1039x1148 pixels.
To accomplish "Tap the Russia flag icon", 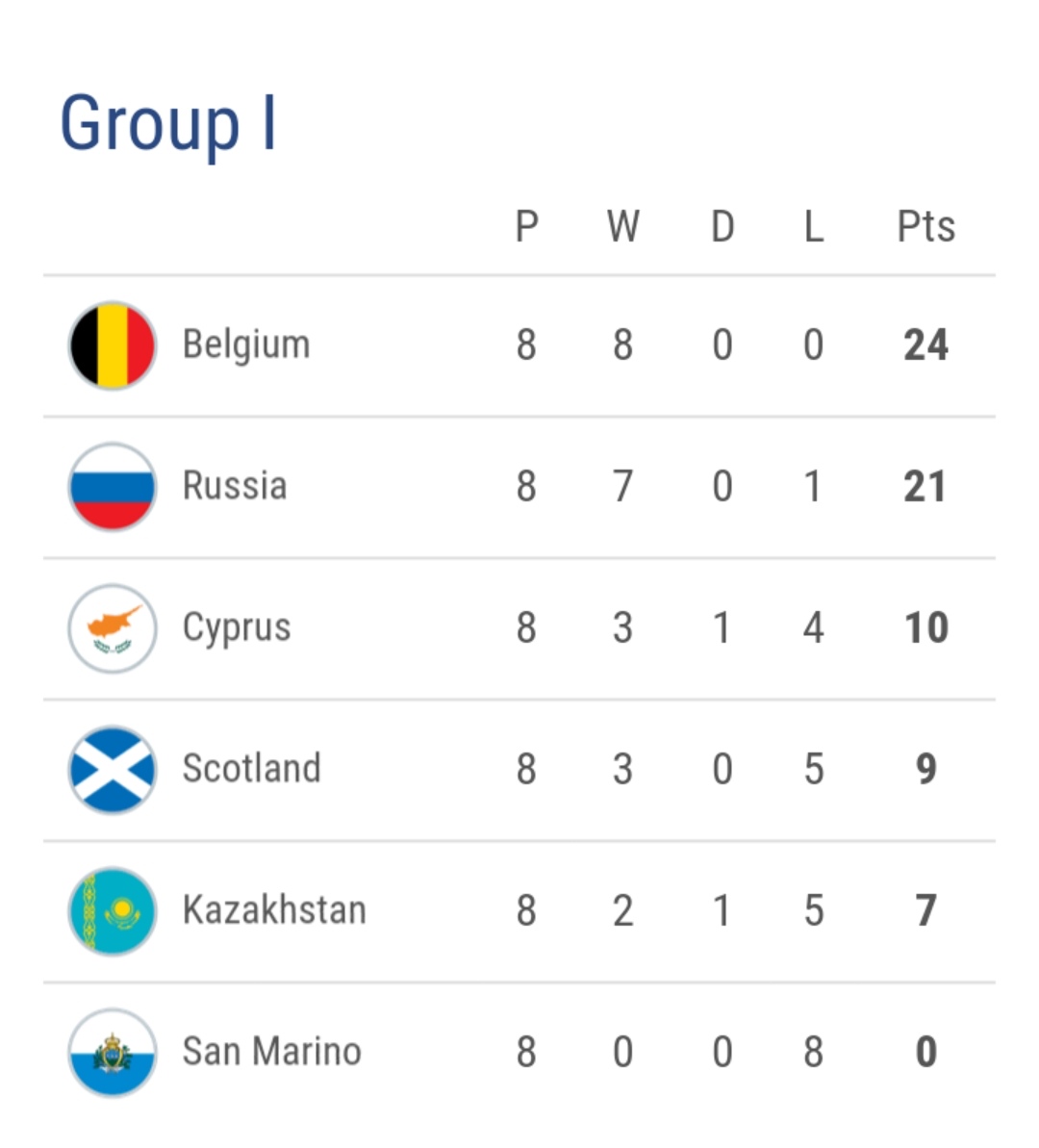I will point(113,487).
